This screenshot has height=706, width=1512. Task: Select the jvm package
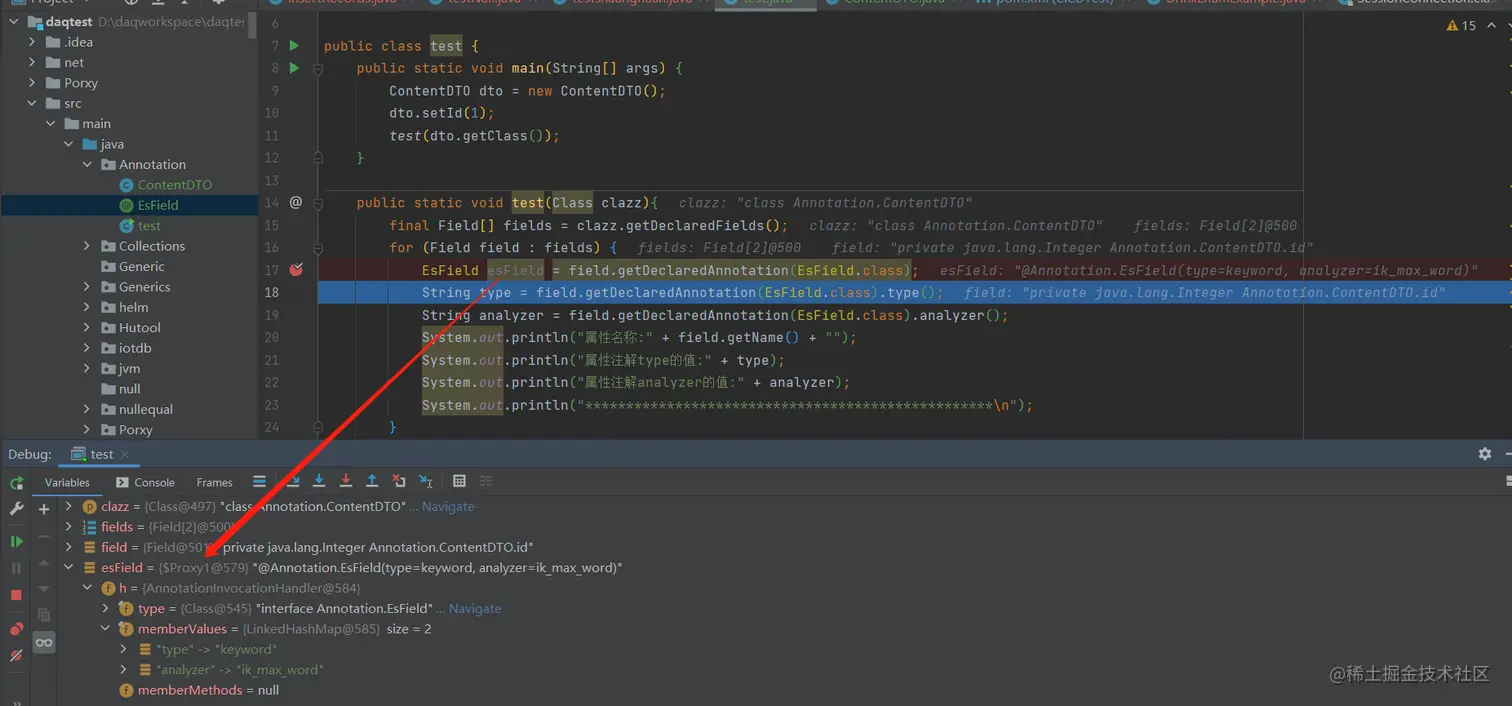[x=122, y=369]
